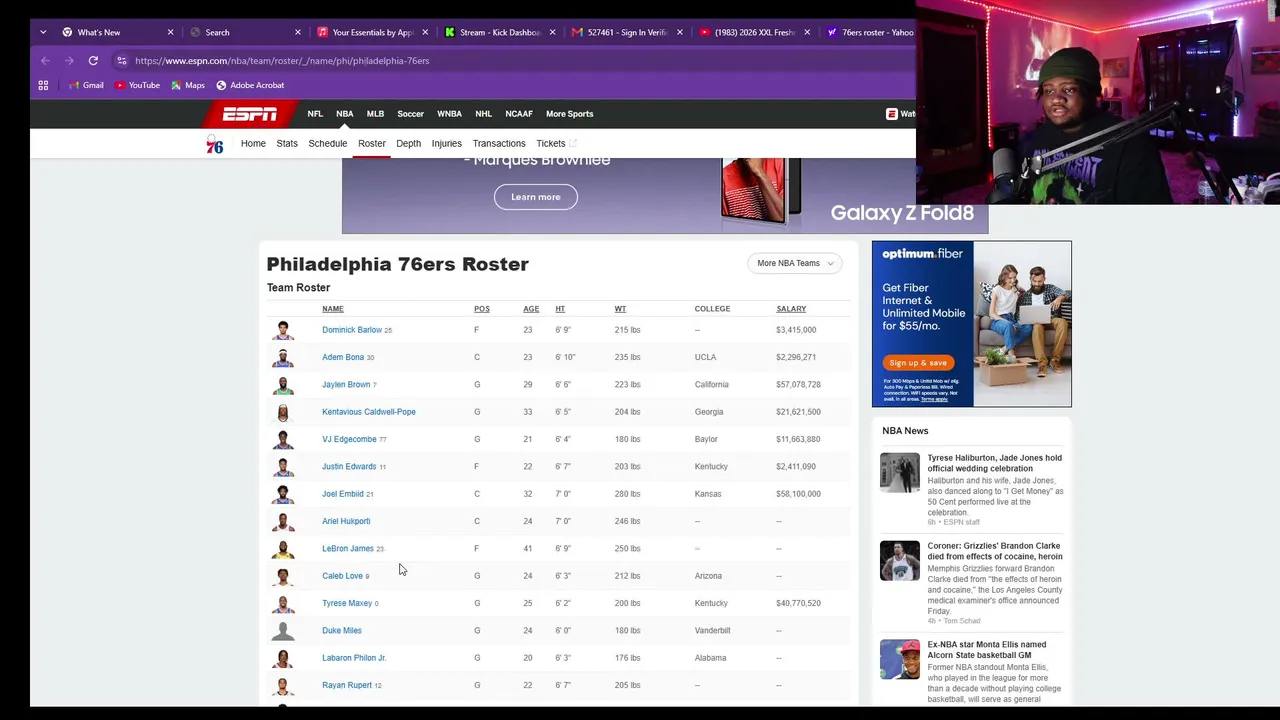Open the tab search dropdown arrow
This screenshot has height=720, width=1280.
[x=43, y=32]
